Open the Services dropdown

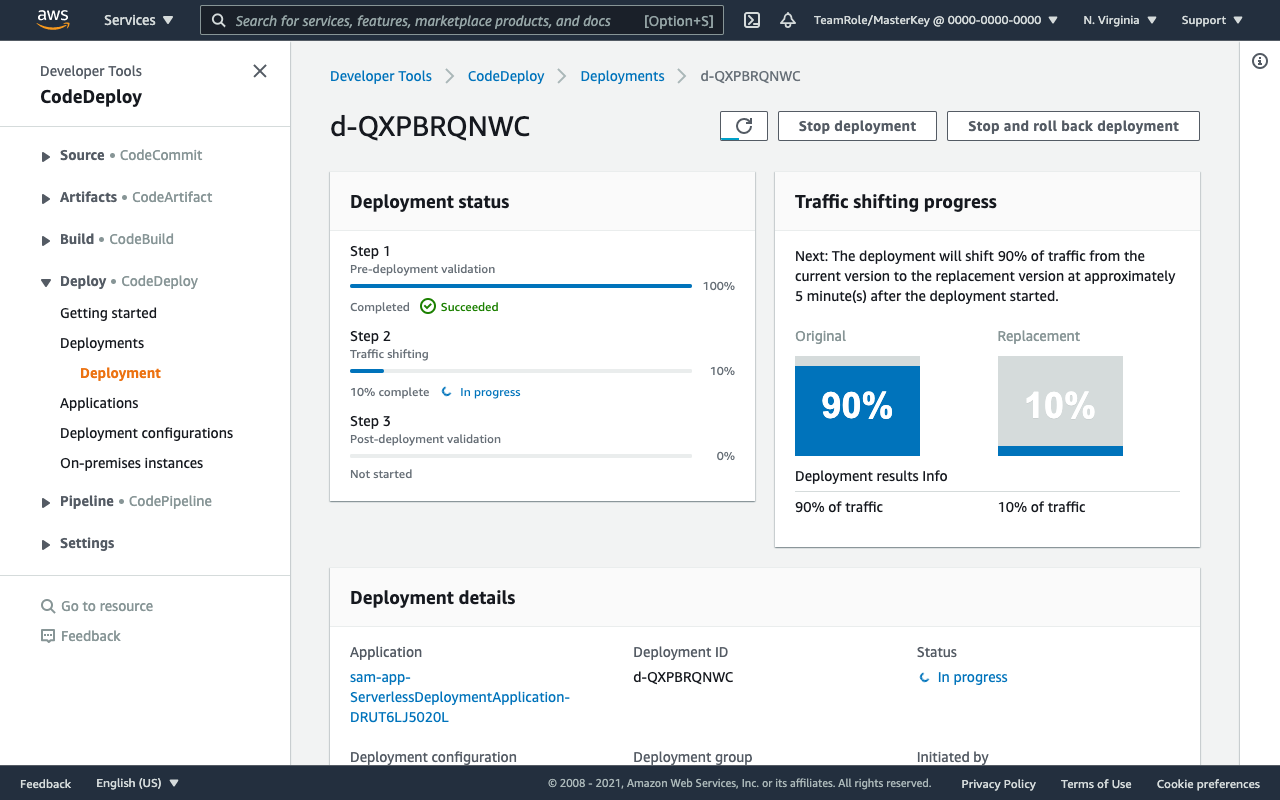138,20
